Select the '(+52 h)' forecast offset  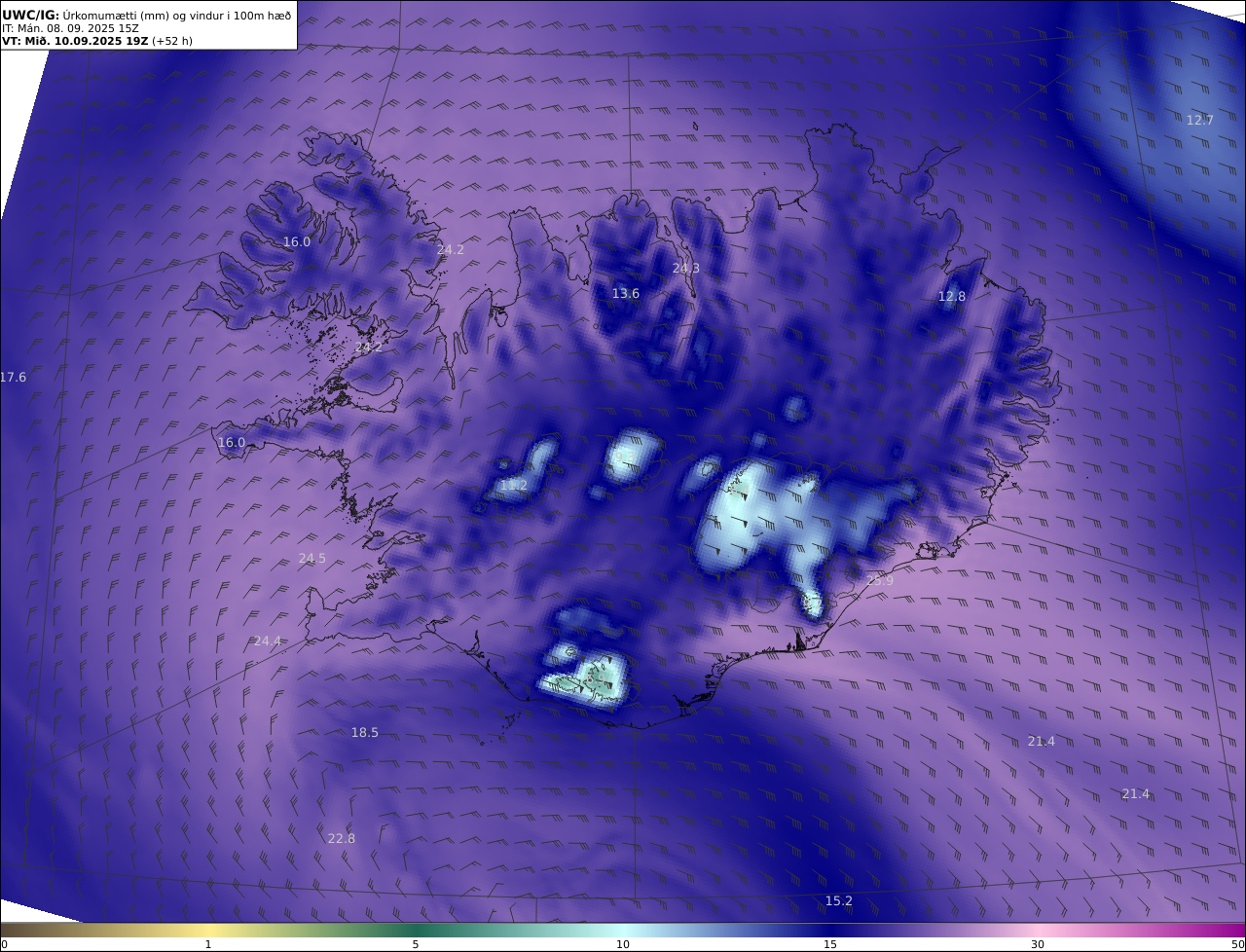[x=172, y=41]
